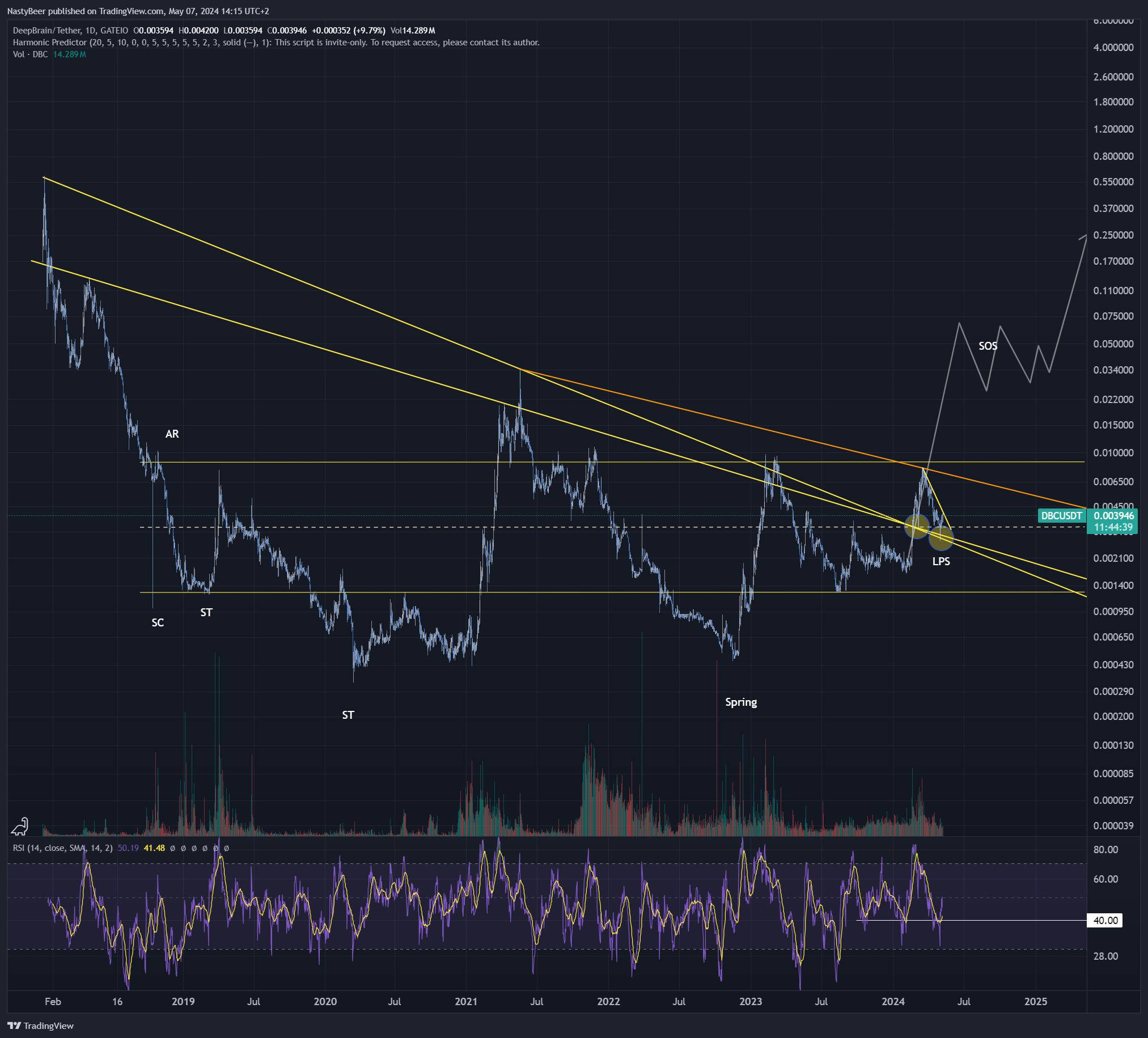Click the 0.010000 price axis label
1148x1038 pixels.
pos(1113,452)
